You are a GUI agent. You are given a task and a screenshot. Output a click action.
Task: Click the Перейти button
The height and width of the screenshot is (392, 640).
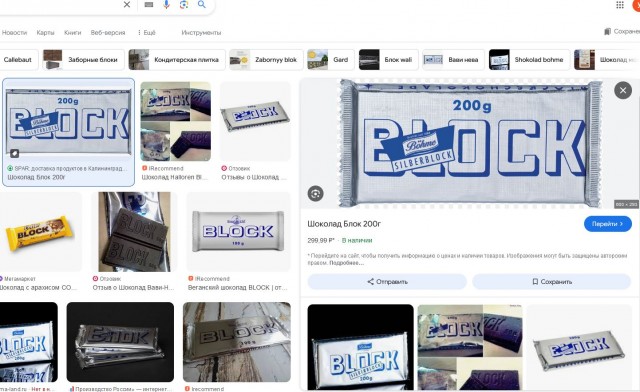608,224
